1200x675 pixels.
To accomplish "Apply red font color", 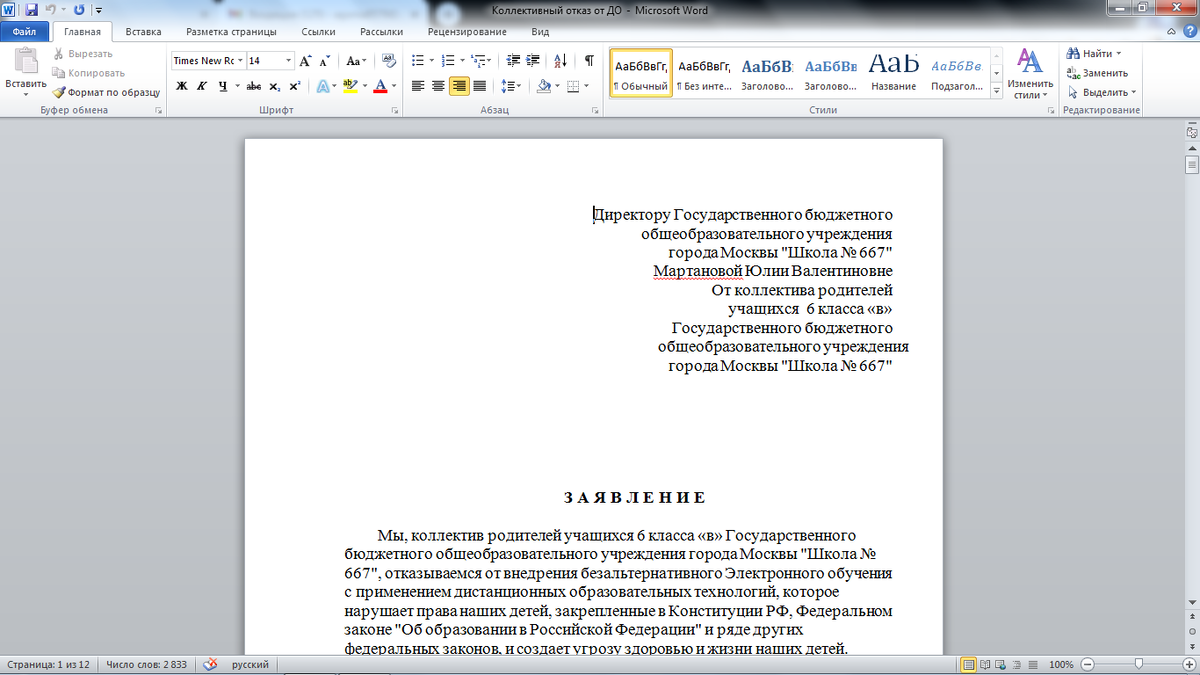I will coord(380,86).
